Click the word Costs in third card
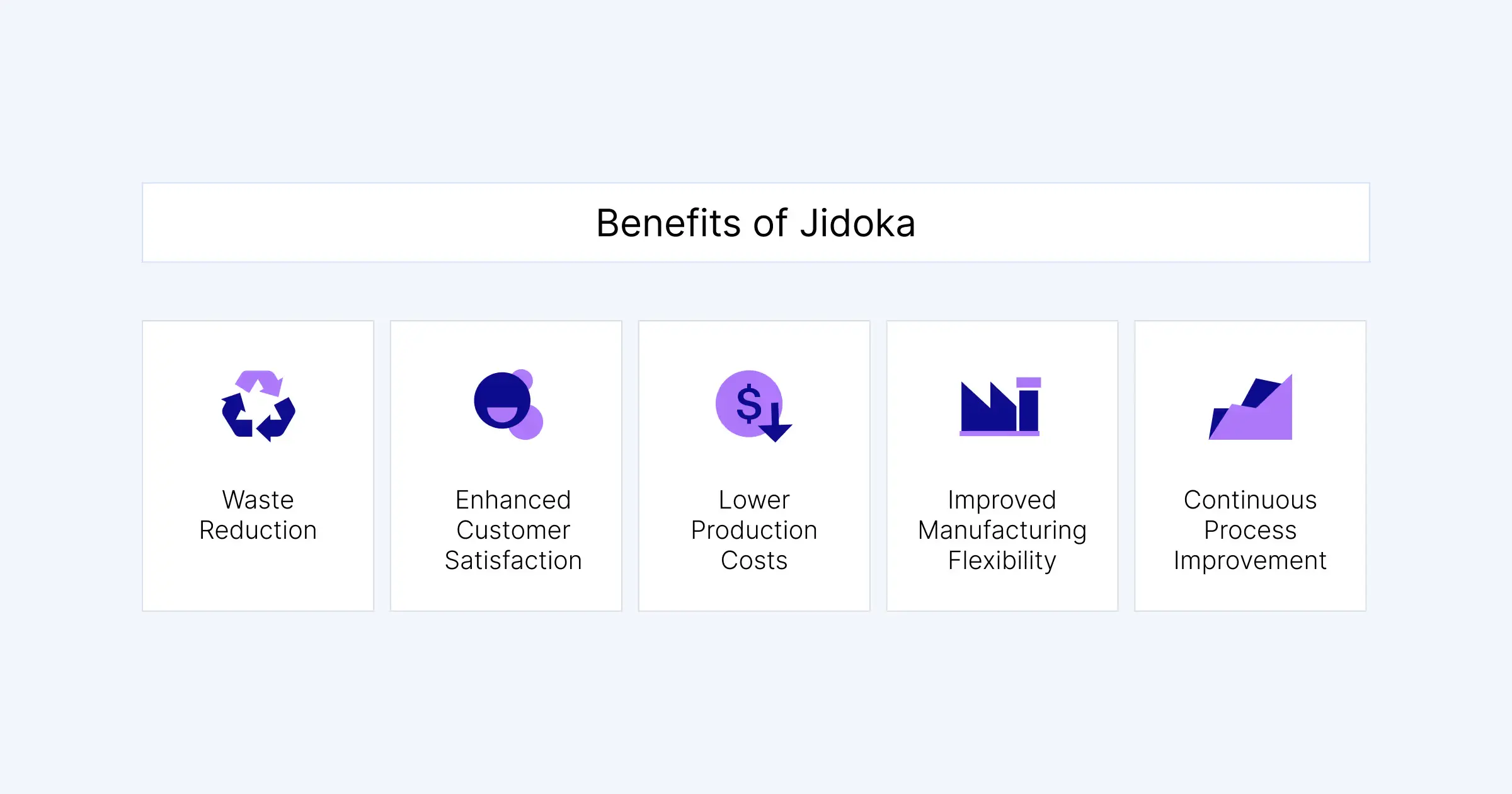This screenshot has width=1512, height=794. click(x=754, y=560)
